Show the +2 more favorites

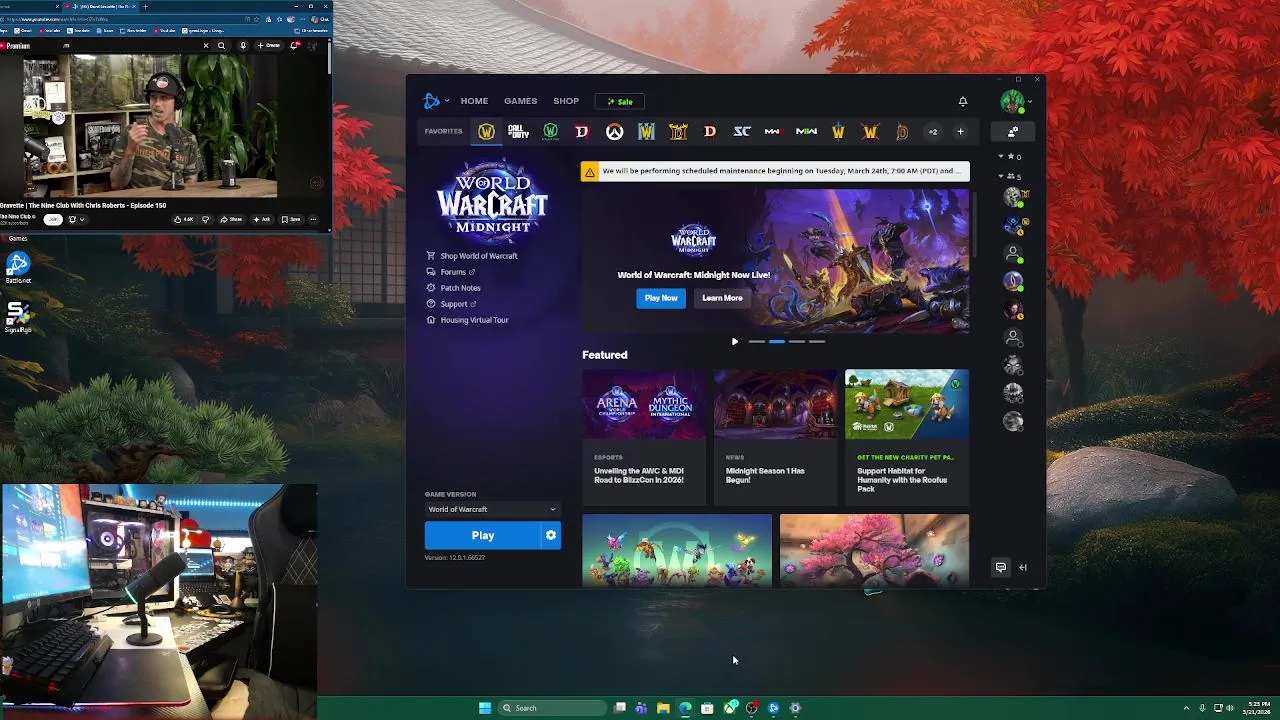pyautogui.click(x=933, y=132)
